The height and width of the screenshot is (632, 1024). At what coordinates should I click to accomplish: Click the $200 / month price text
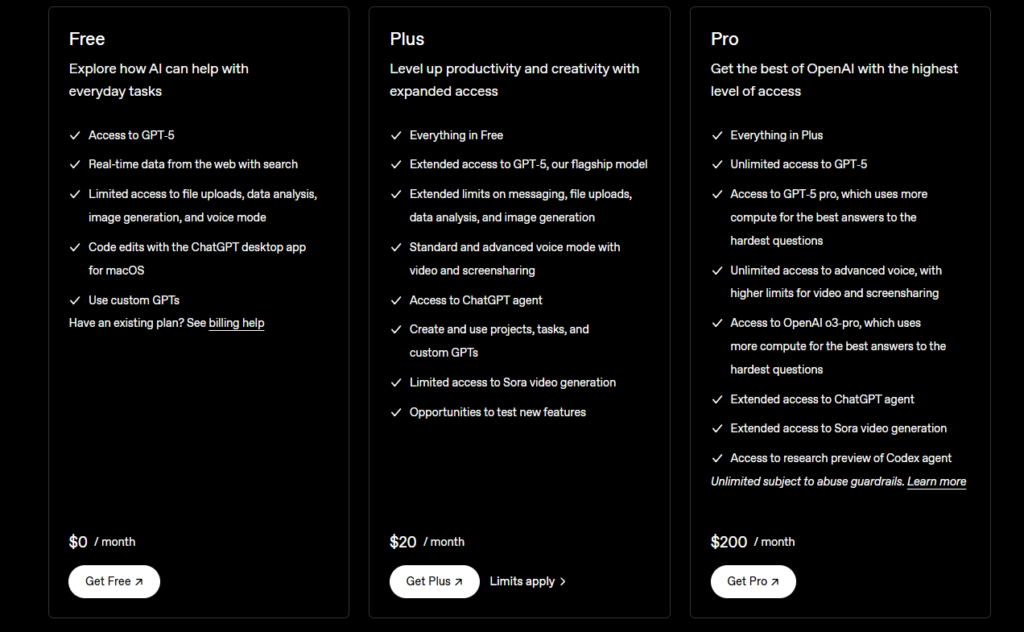(752, 541)
